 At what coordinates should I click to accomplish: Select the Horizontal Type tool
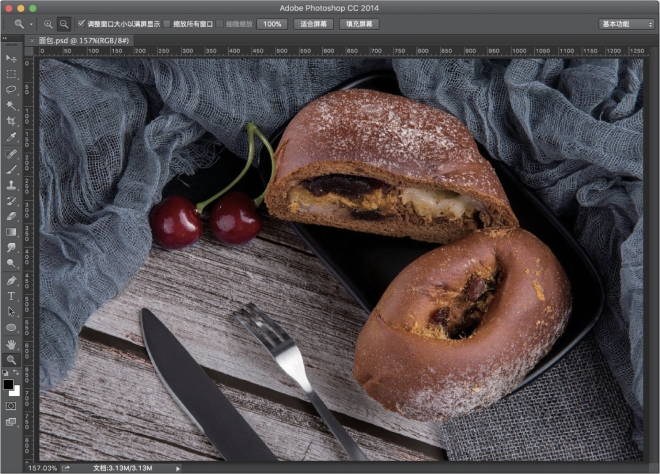click(x=11, y=296)
